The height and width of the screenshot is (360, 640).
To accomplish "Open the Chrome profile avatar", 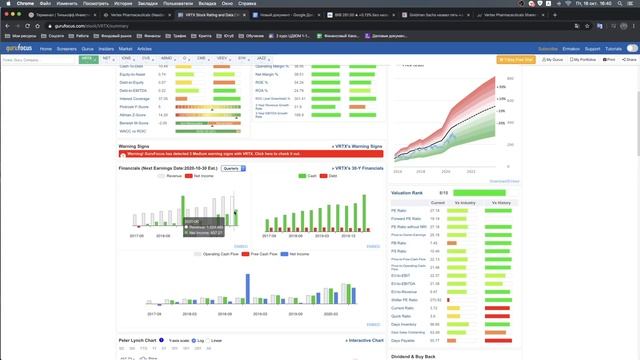I will (x=623, y=26).
